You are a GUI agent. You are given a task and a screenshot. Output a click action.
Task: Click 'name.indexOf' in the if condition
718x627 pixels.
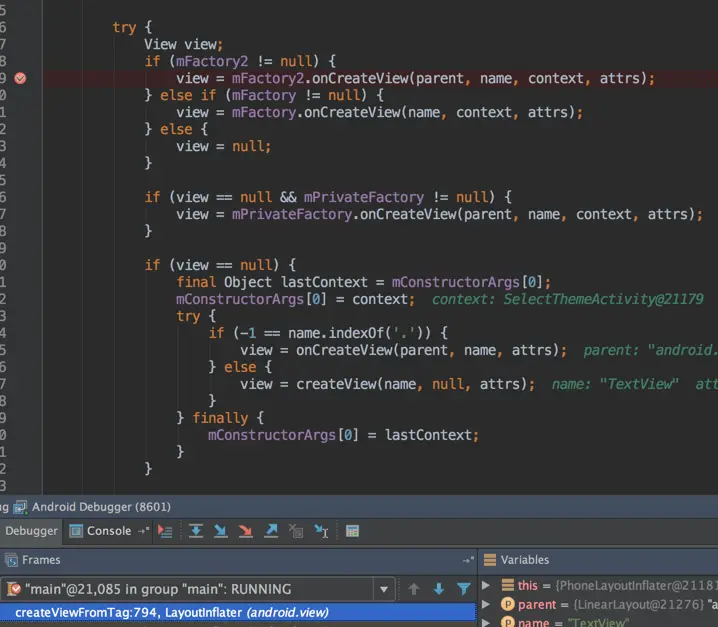tap(336, 333)
